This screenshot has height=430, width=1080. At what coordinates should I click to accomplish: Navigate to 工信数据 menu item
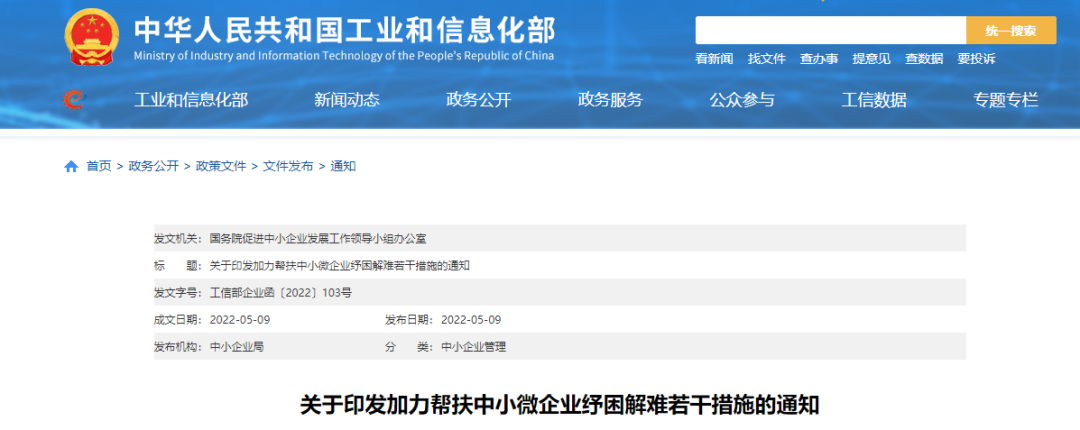click(874, 99)
